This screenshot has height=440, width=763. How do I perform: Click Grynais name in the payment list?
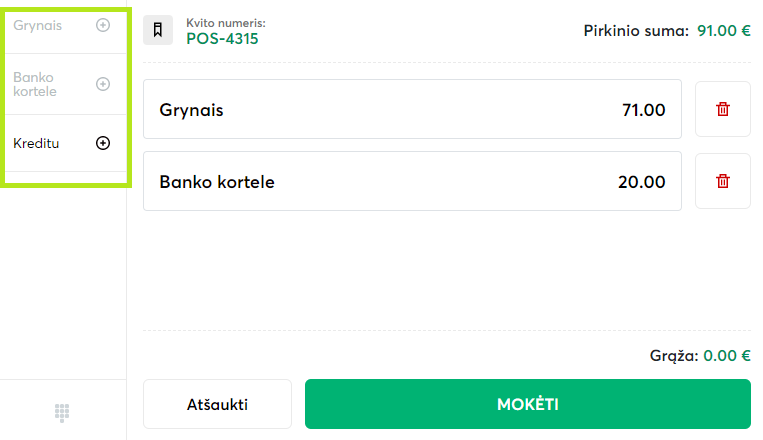191,110
